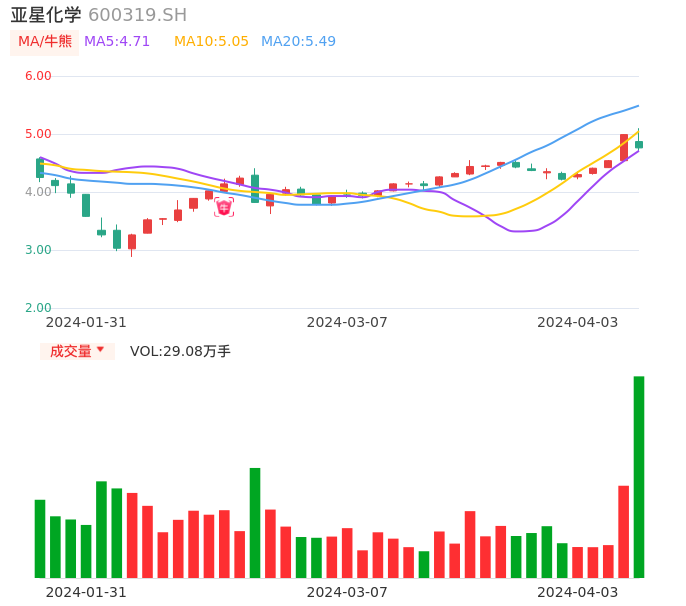
Task: Select the 2024-03-07 date on price axis
Action: point(347,322)
